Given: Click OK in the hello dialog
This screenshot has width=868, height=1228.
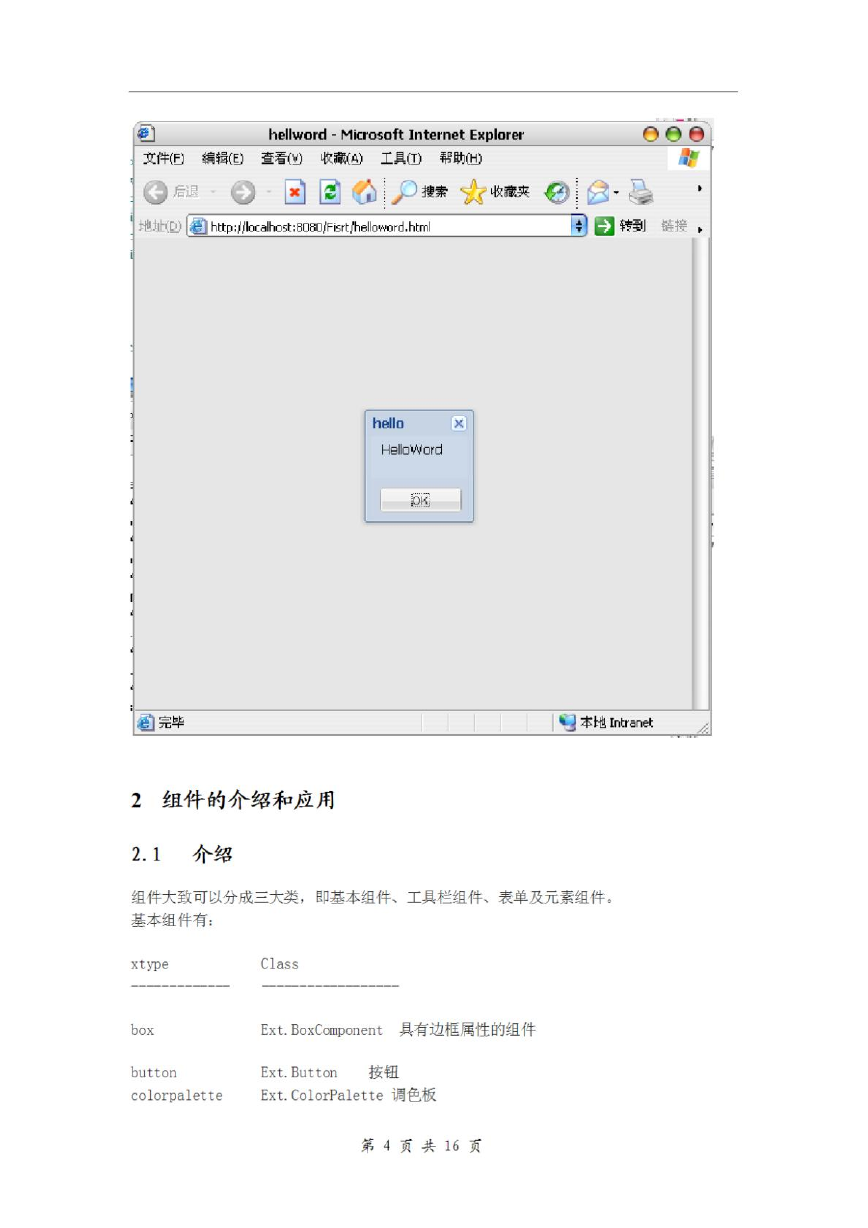Looking at the screenshot, I should (x=420, y=500).
